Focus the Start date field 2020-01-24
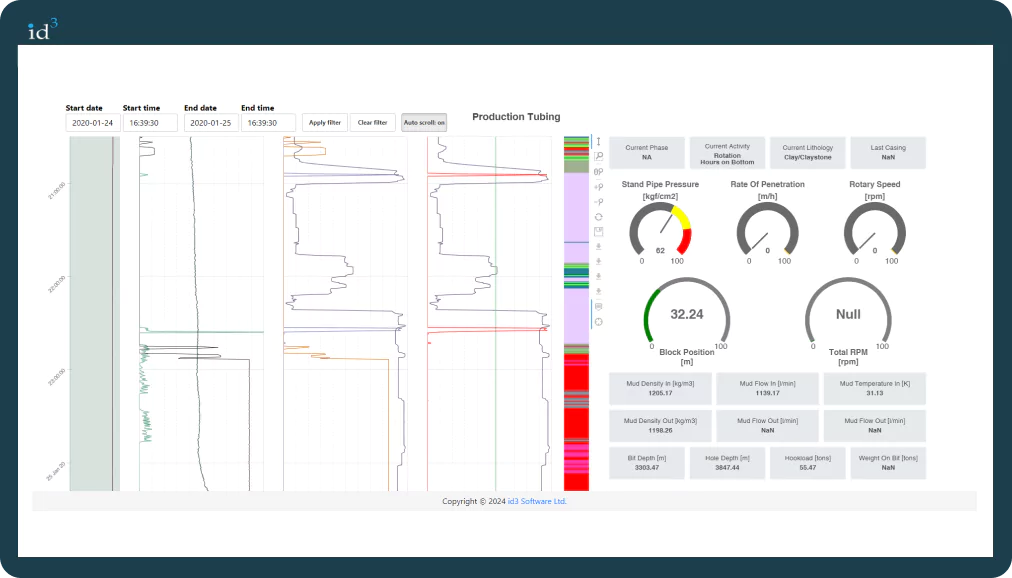The image size is (1012, 578). (93, 123)
